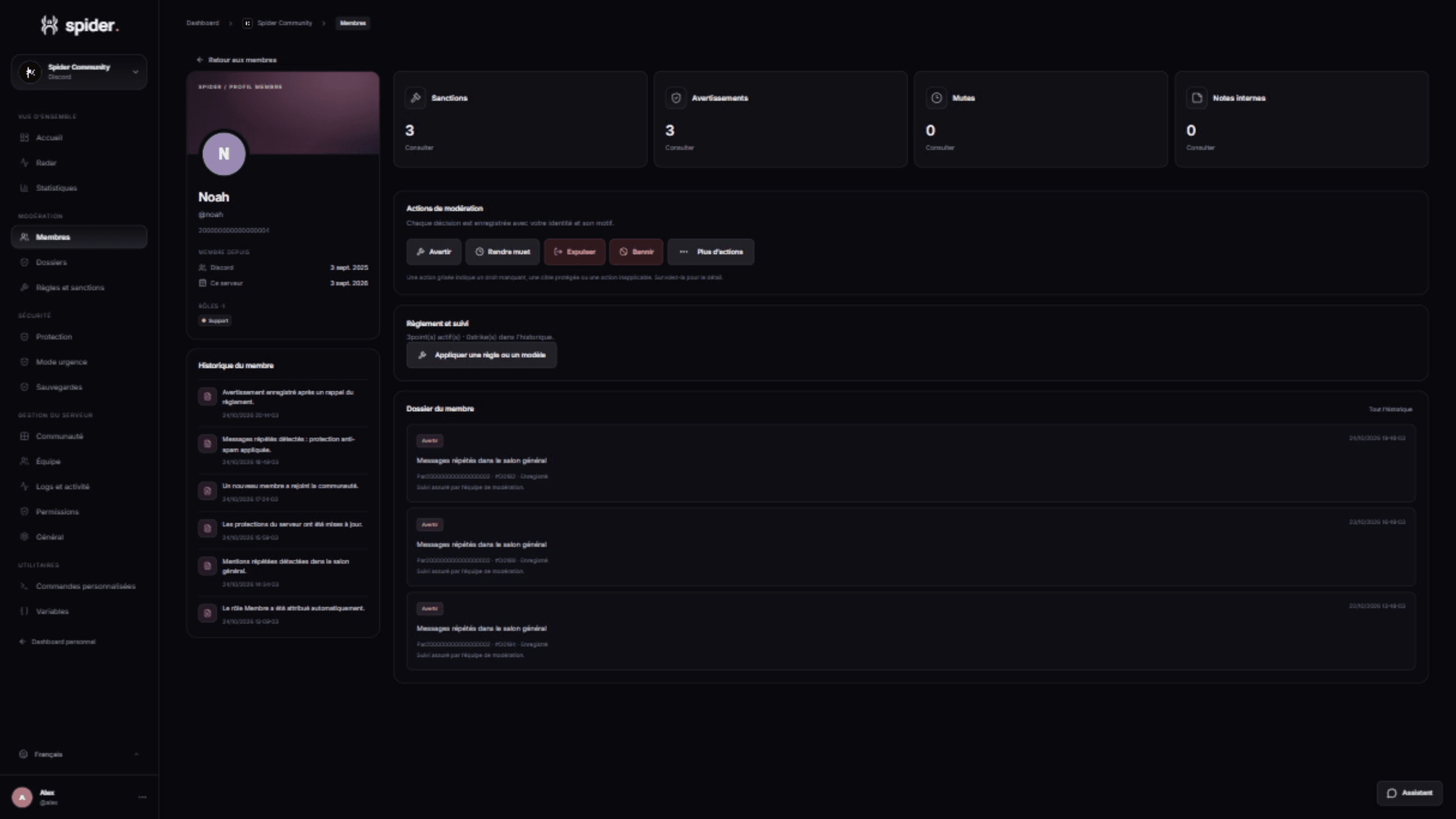The image size is (1456, 819).
Task: Expand the Spider Community server selector
Action: click(x=79, y=72)
